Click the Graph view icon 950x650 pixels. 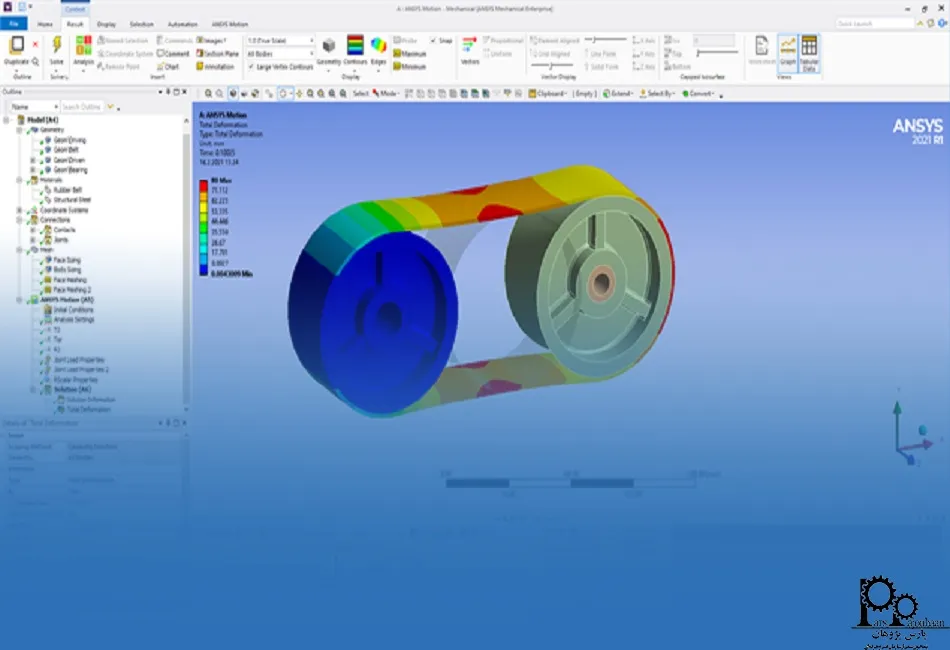[x=787, y=47]
